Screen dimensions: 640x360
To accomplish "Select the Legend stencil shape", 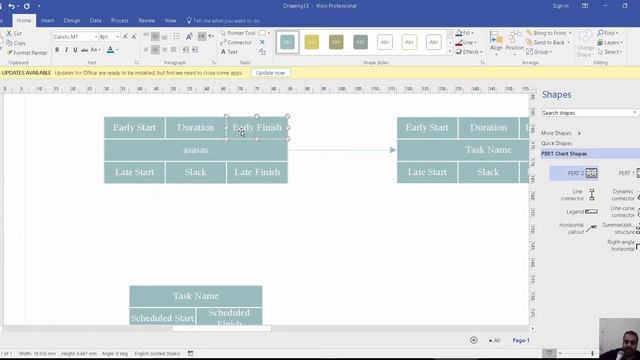I will pos(582,212).
